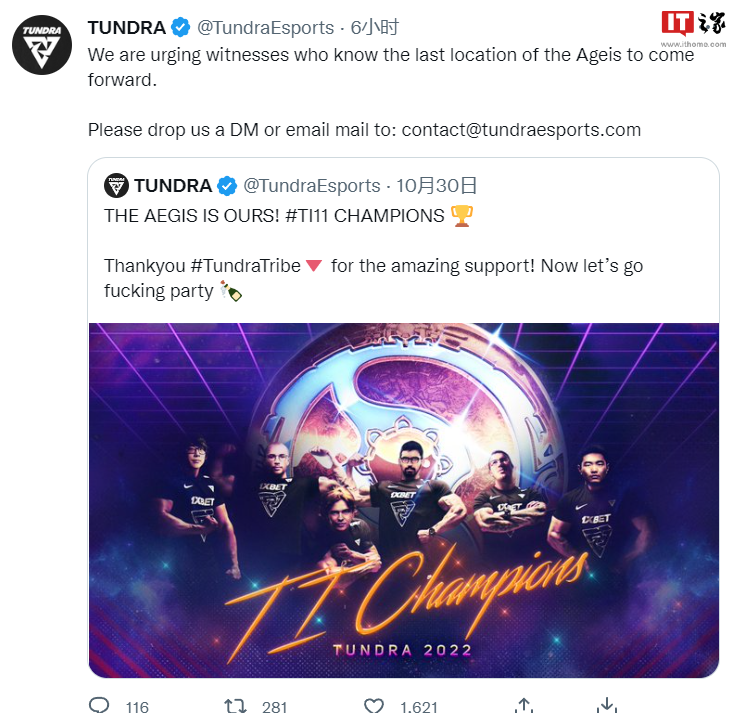
Task: Click the contact@tundraesports.com email address
Action: (x=521, y=130)
